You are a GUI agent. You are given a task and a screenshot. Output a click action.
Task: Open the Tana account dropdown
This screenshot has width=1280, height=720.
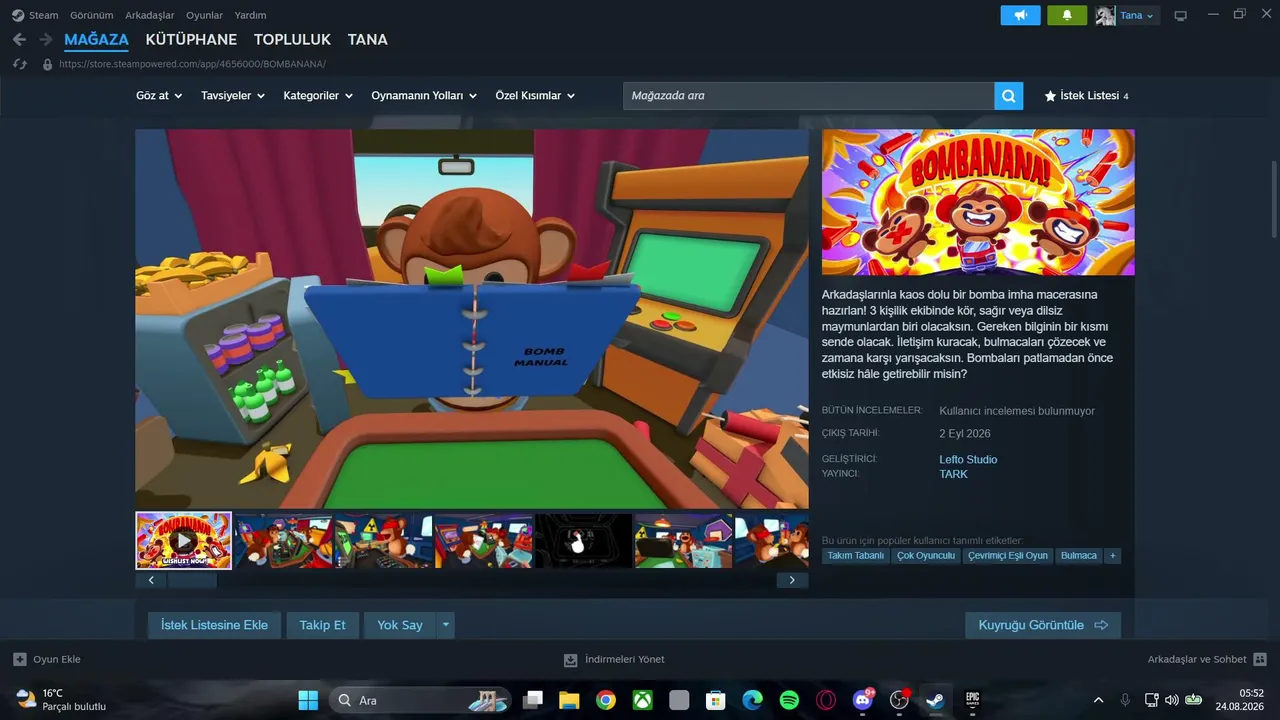(x=1137, y=15)
